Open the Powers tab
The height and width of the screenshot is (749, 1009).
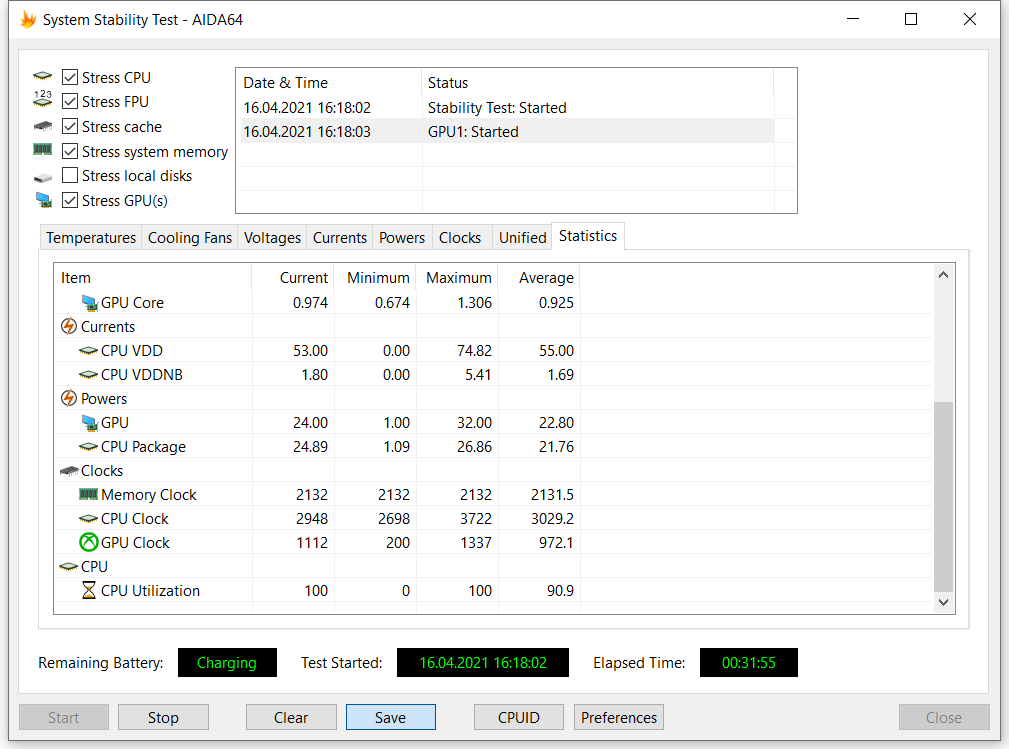402,237
